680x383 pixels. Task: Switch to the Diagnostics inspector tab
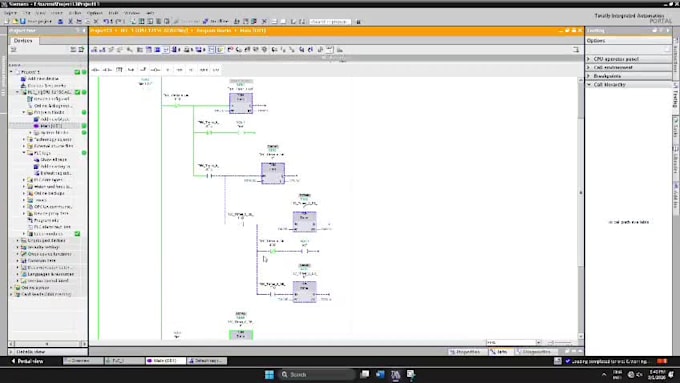point(536,352)
